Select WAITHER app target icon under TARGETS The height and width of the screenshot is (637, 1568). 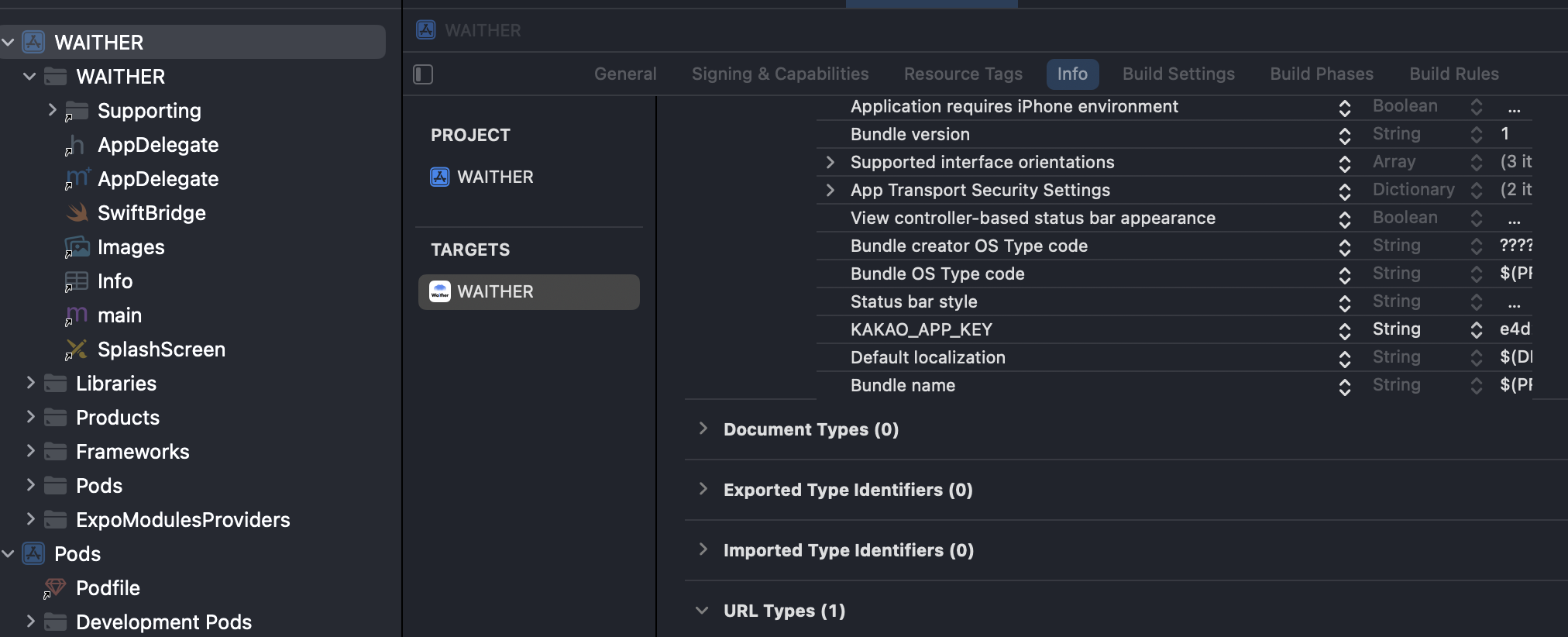click(440, 291)
